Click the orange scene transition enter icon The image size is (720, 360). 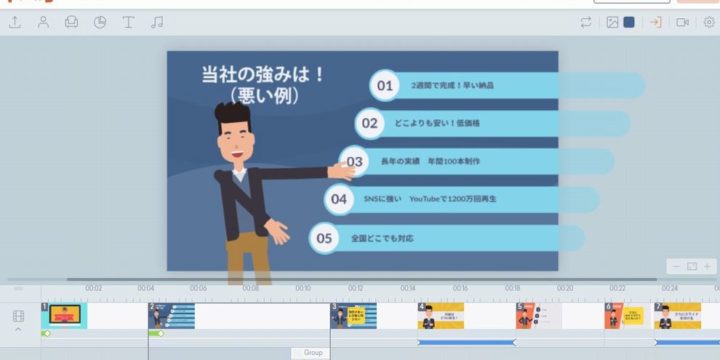point(655,22)
